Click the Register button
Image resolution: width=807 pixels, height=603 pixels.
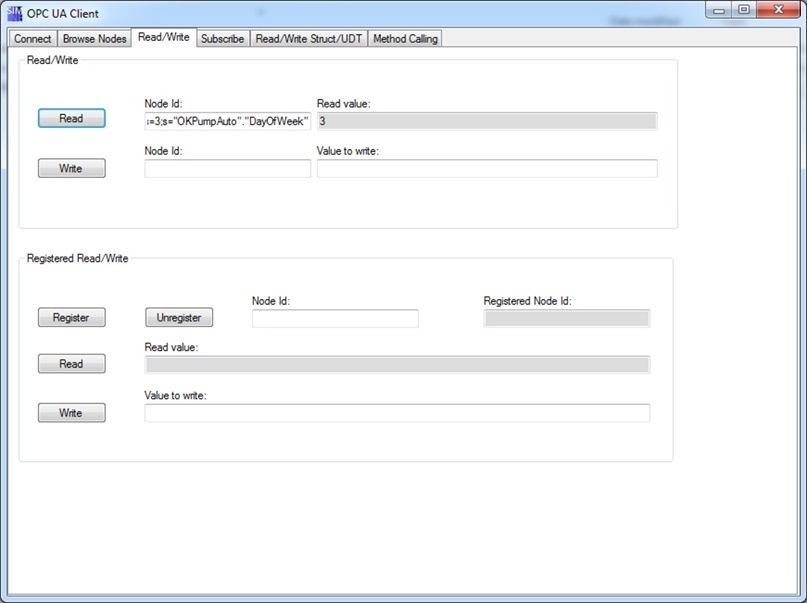pos(72,317)
